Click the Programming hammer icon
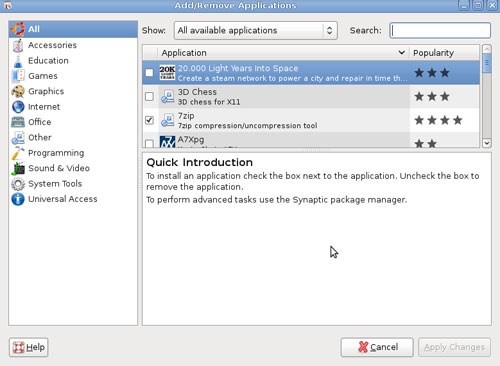 coord(18,153)
